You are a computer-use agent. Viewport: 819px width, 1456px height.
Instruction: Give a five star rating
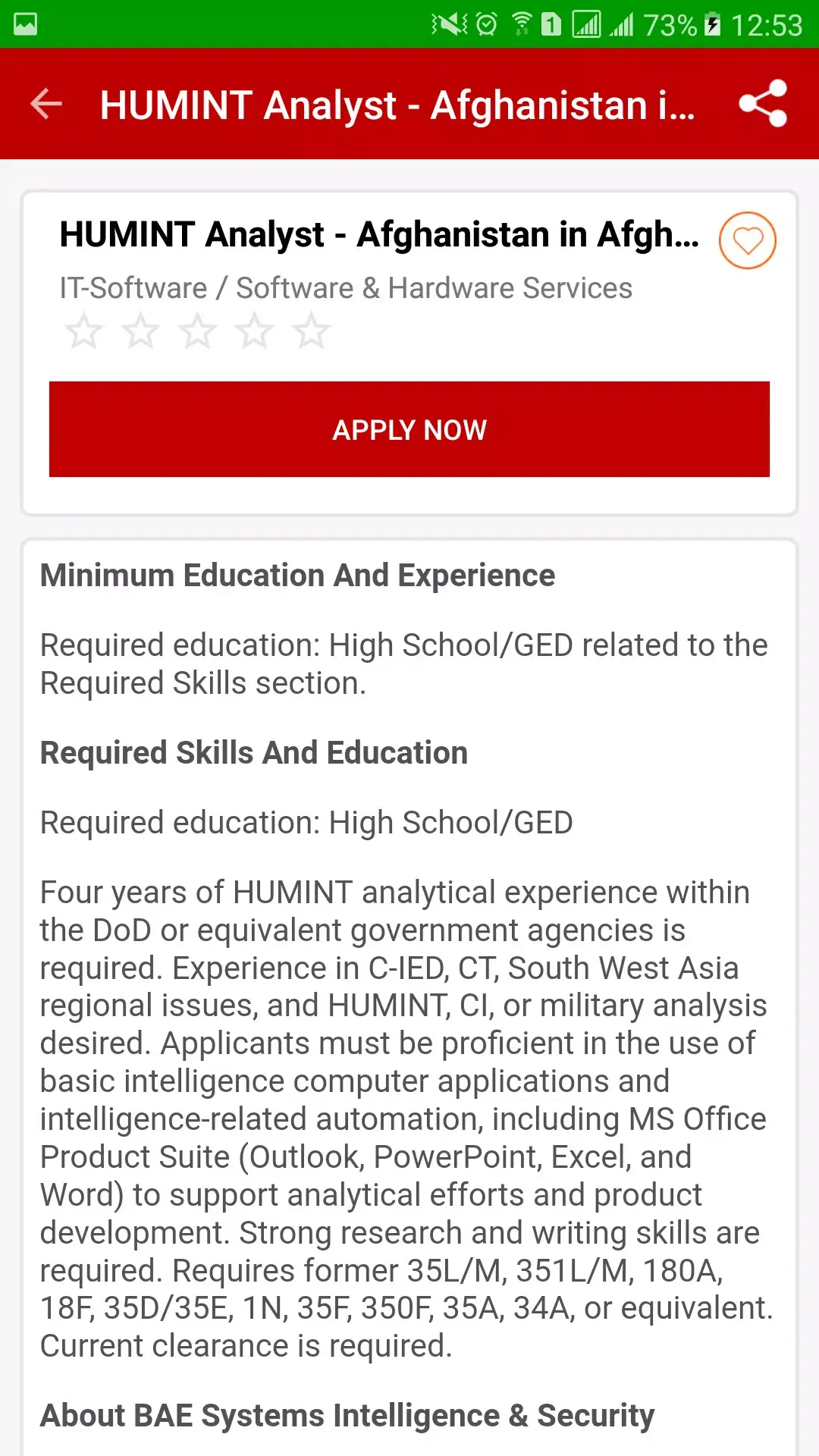pos(311,331)
